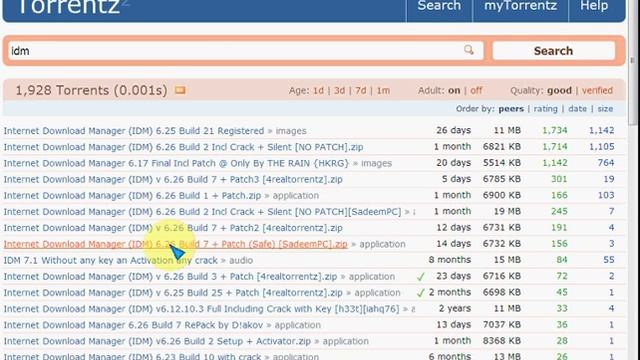Open IDM 7.1 Without any key torrent
This screenshot has height=360, width=640.
pyautogui.click(x=111, y=260)
